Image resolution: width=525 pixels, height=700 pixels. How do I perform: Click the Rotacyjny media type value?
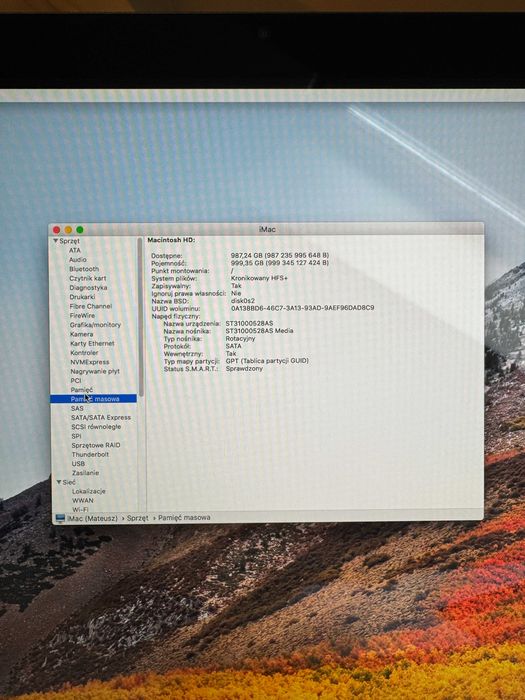(x=241, y=338)
